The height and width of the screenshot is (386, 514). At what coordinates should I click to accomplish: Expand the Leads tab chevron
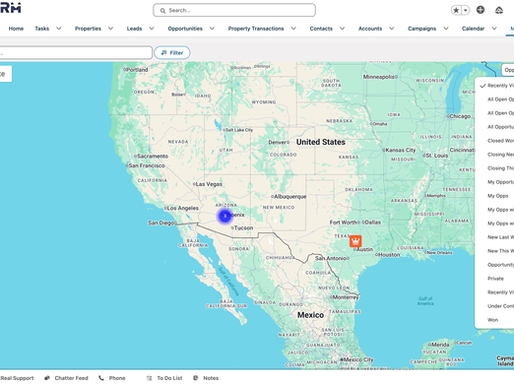[152, 29]
